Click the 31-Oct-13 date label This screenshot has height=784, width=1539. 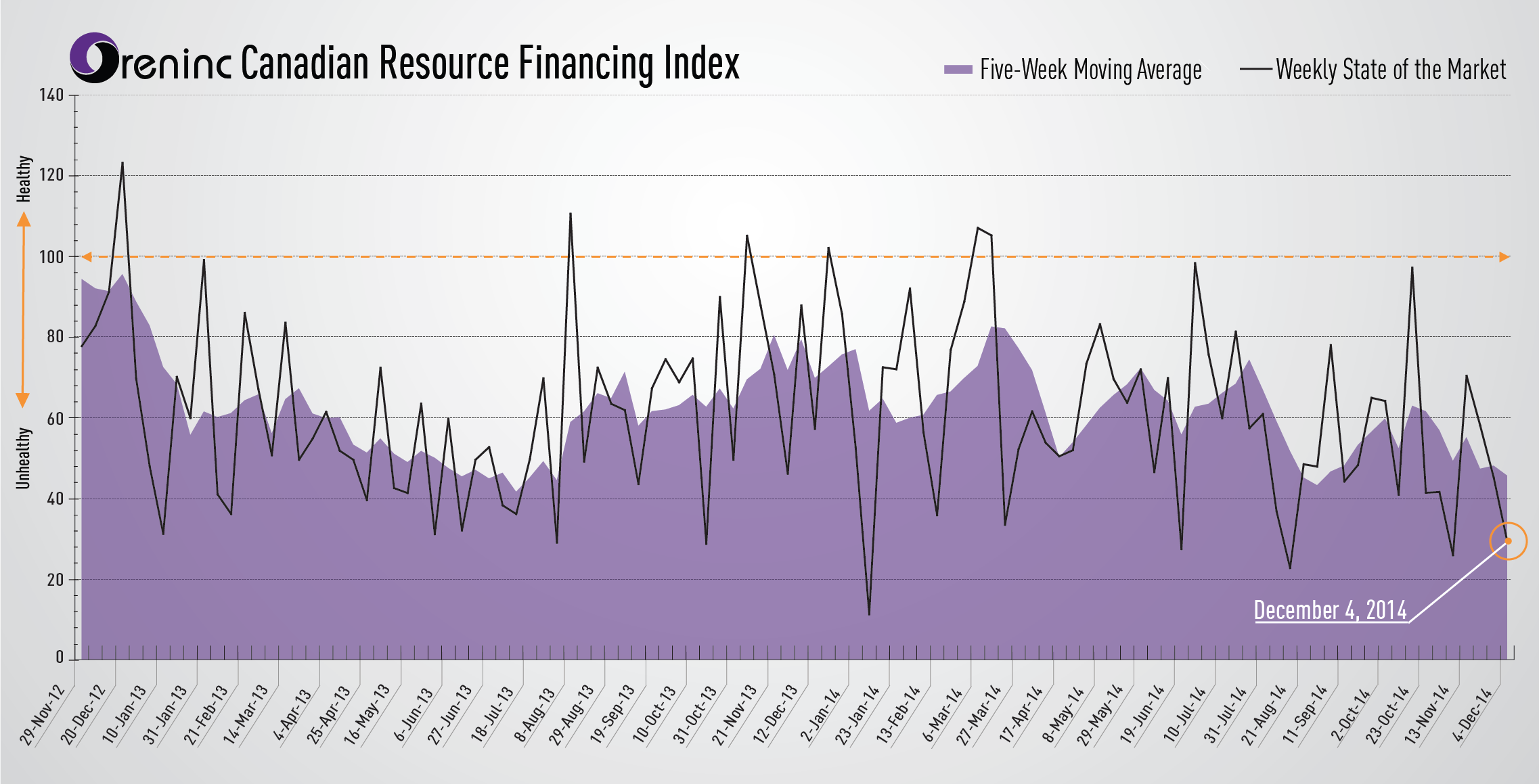(696, 714)
